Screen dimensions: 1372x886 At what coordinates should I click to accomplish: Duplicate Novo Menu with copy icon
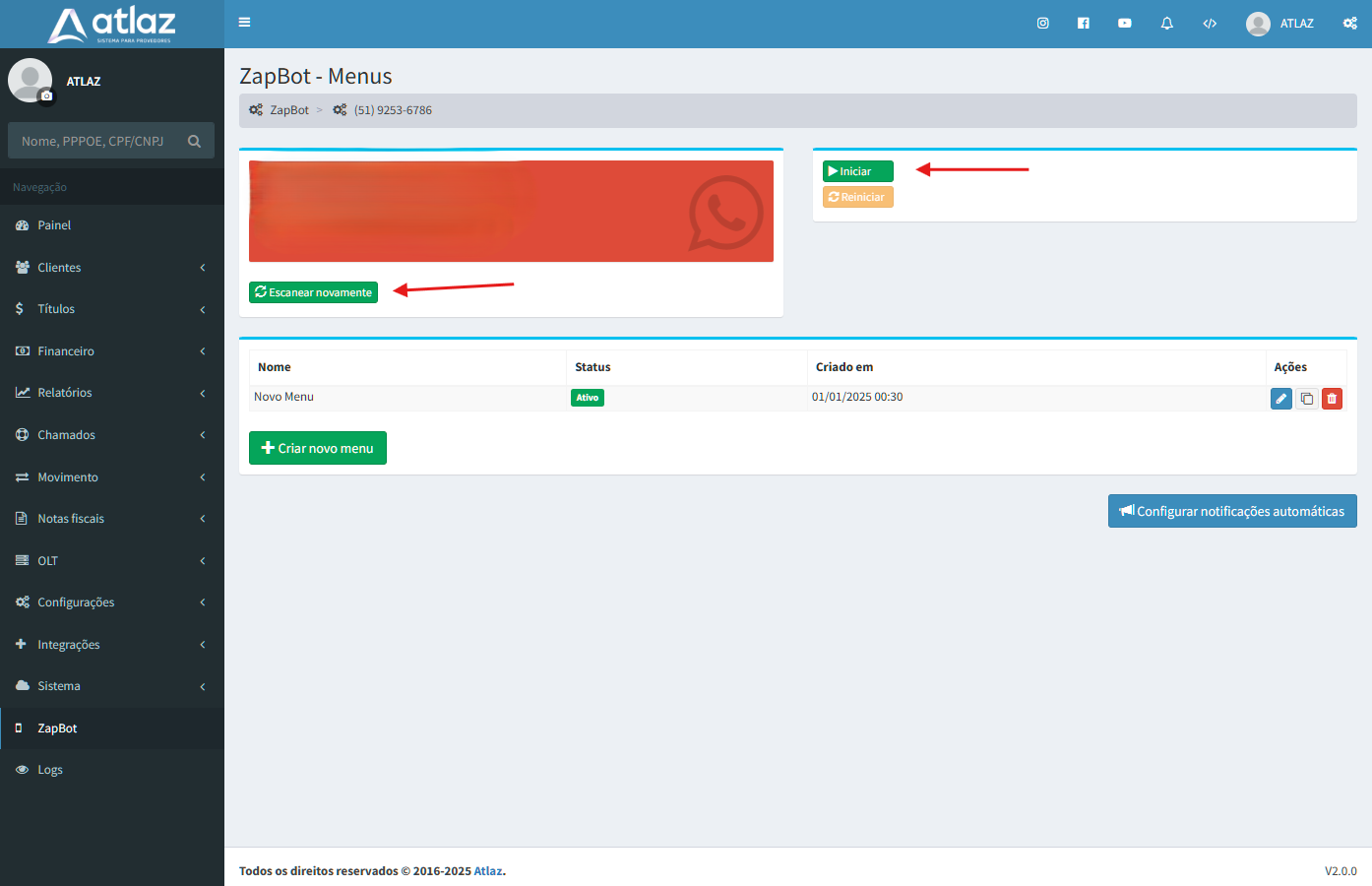point(1306,399)
